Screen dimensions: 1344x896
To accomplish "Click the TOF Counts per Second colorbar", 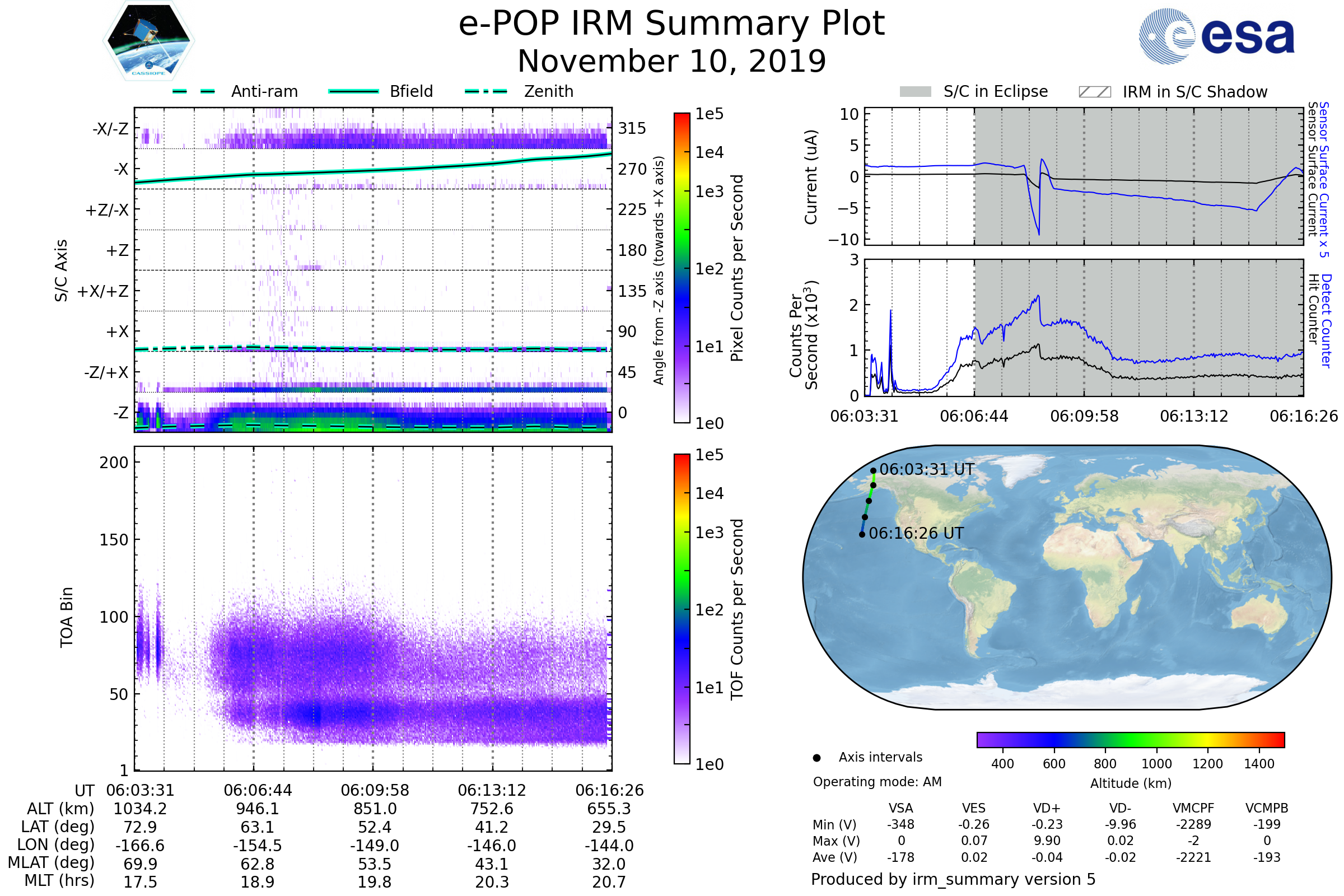I will point(682,609).
